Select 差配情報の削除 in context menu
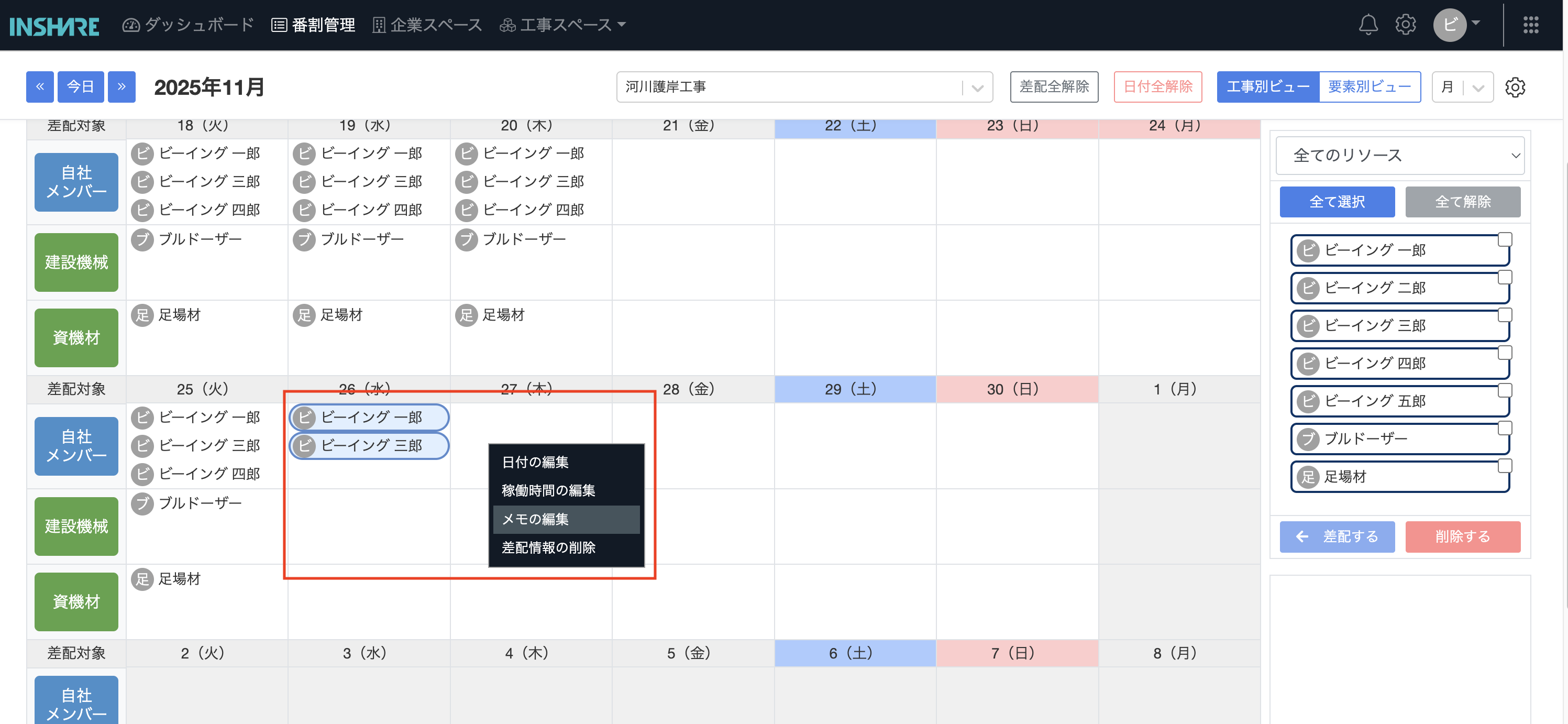1568x724 pixels. (x=566, y=548)
